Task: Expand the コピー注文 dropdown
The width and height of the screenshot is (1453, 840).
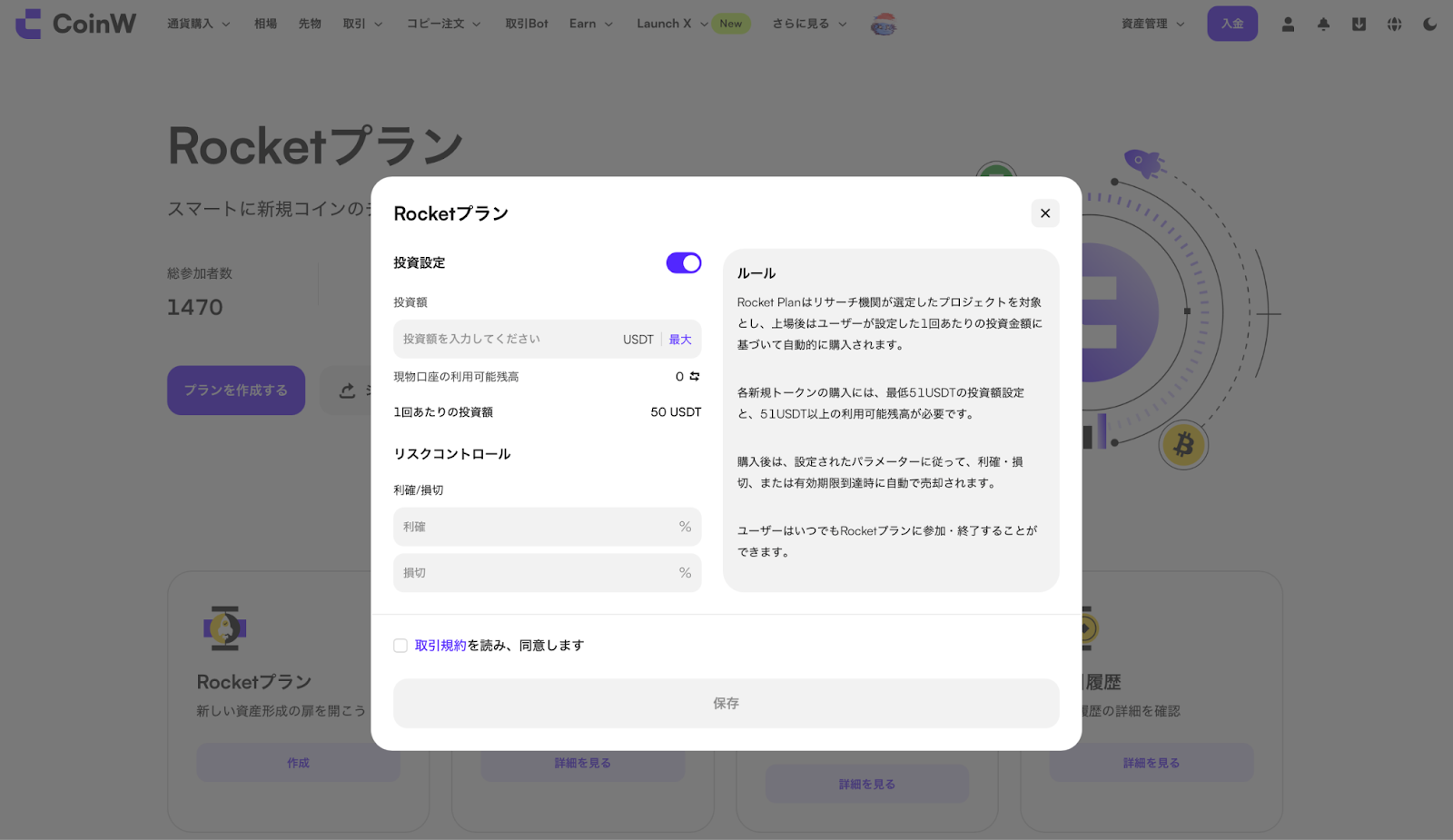Action: tap(443, 24)
